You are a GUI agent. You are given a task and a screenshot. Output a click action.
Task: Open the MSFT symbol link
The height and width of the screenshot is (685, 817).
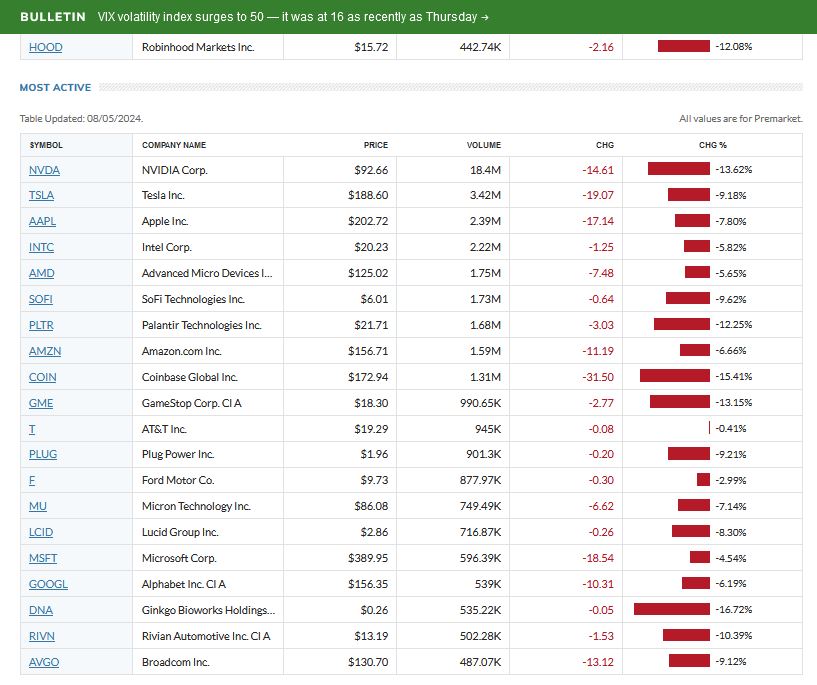click(43, 558)
